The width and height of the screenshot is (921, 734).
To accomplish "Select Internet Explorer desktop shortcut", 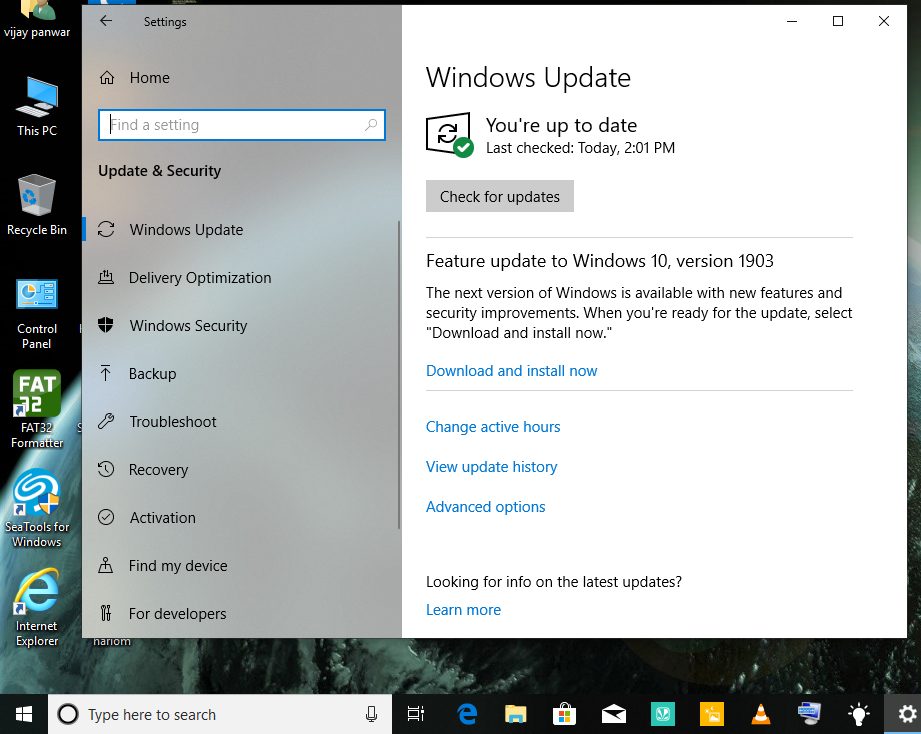I will click(x=36, y=608).
